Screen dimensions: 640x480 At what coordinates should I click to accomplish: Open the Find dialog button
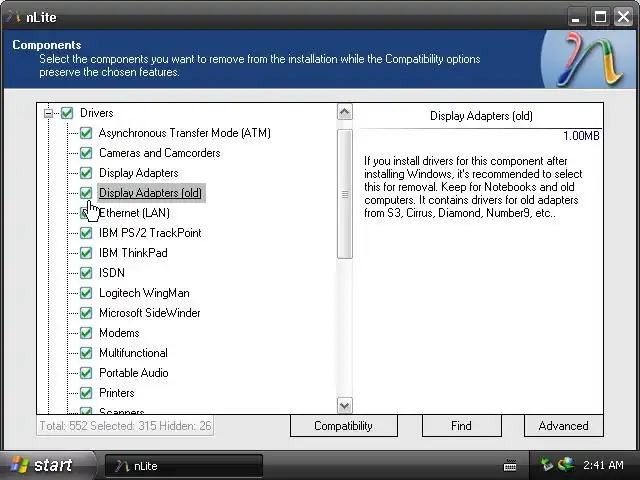tap(462, 426)
